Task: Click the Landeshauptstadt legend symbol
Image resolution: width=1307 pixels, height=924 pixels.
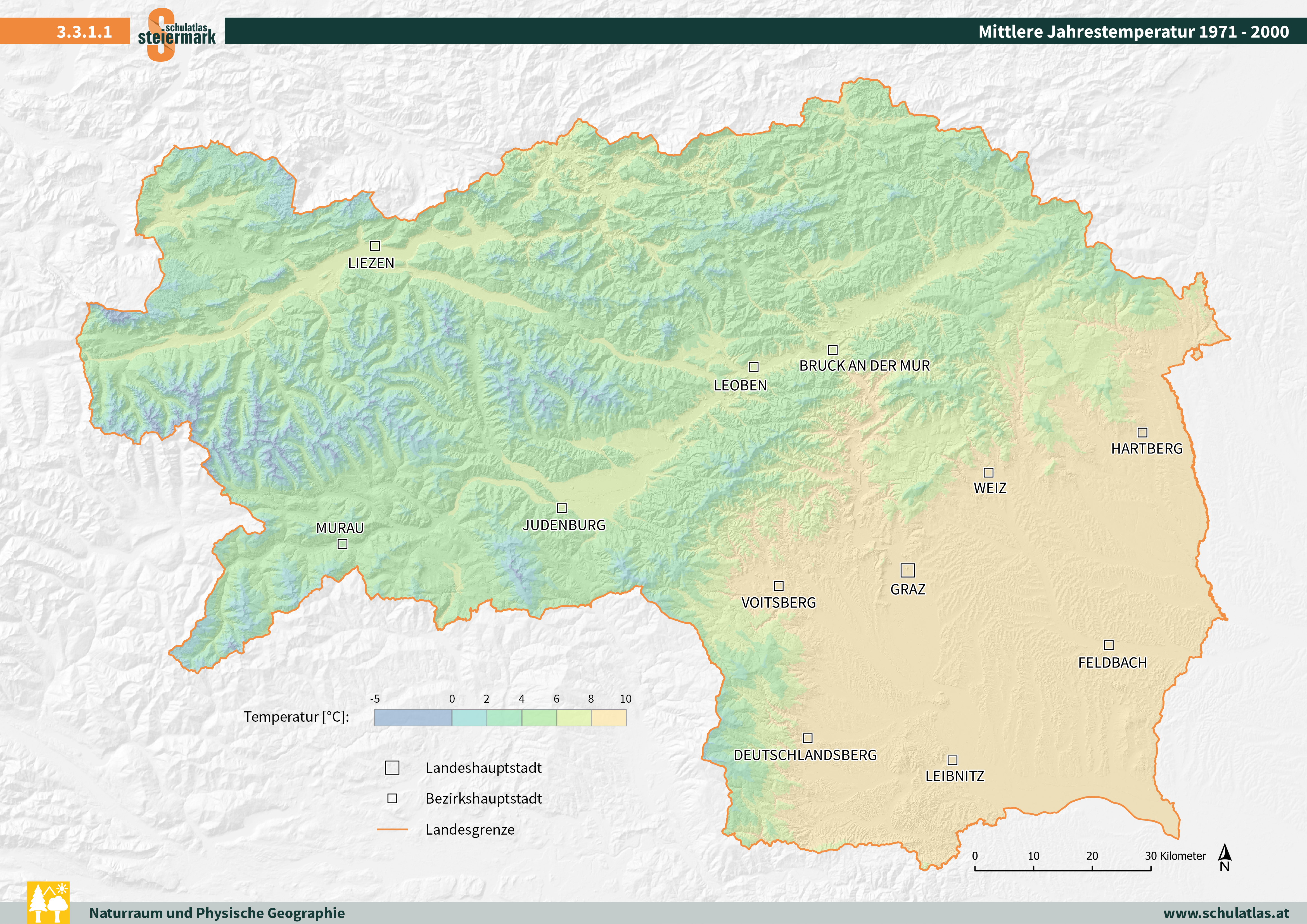Action: (392, 768)
